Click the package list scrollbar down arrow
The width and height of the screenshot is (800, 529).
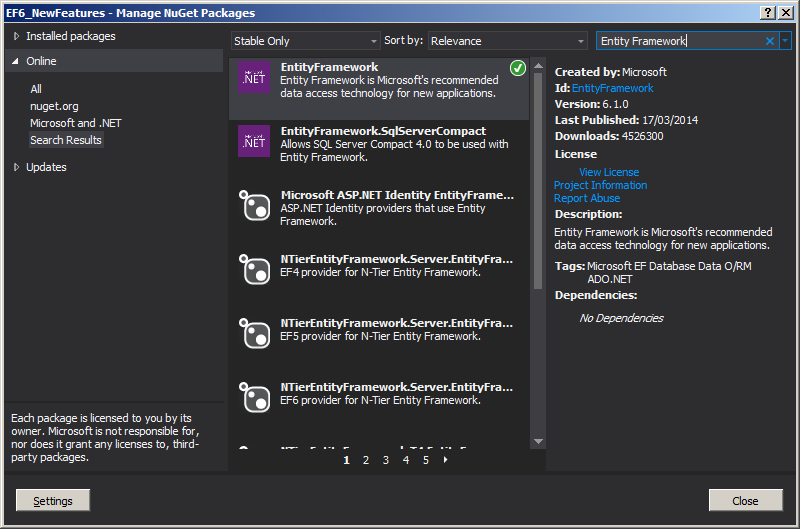point(537,441)
